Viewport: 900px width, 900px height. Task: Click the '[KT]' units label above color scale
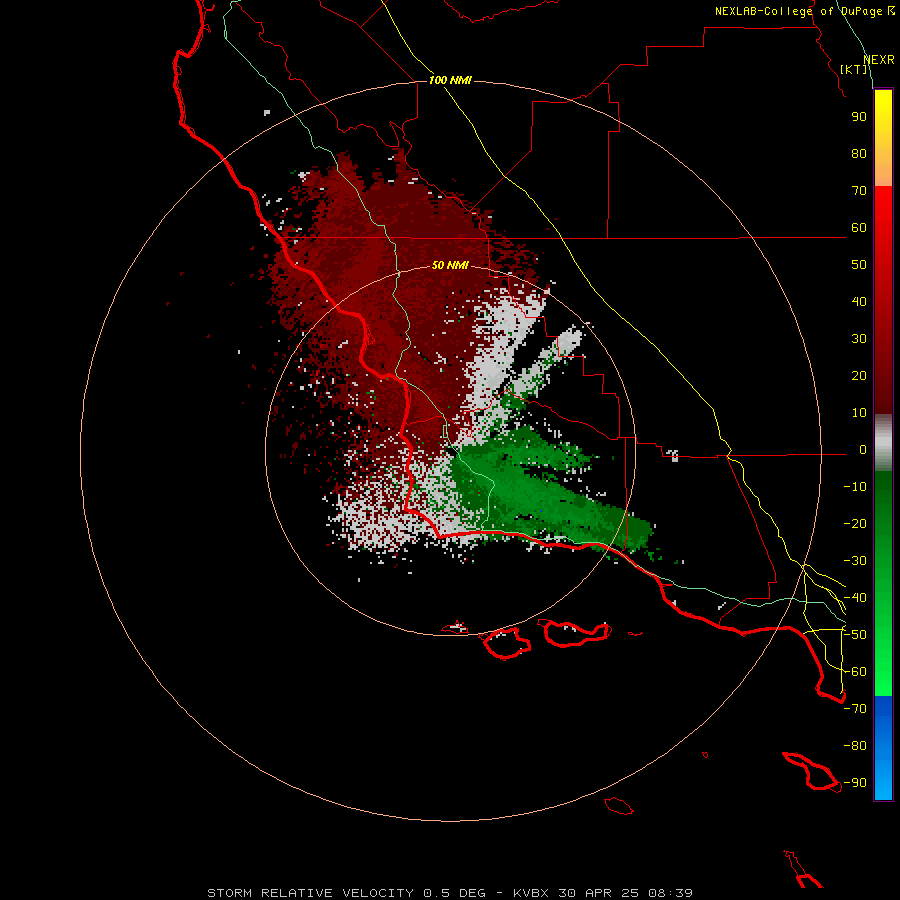coord(854,69)
